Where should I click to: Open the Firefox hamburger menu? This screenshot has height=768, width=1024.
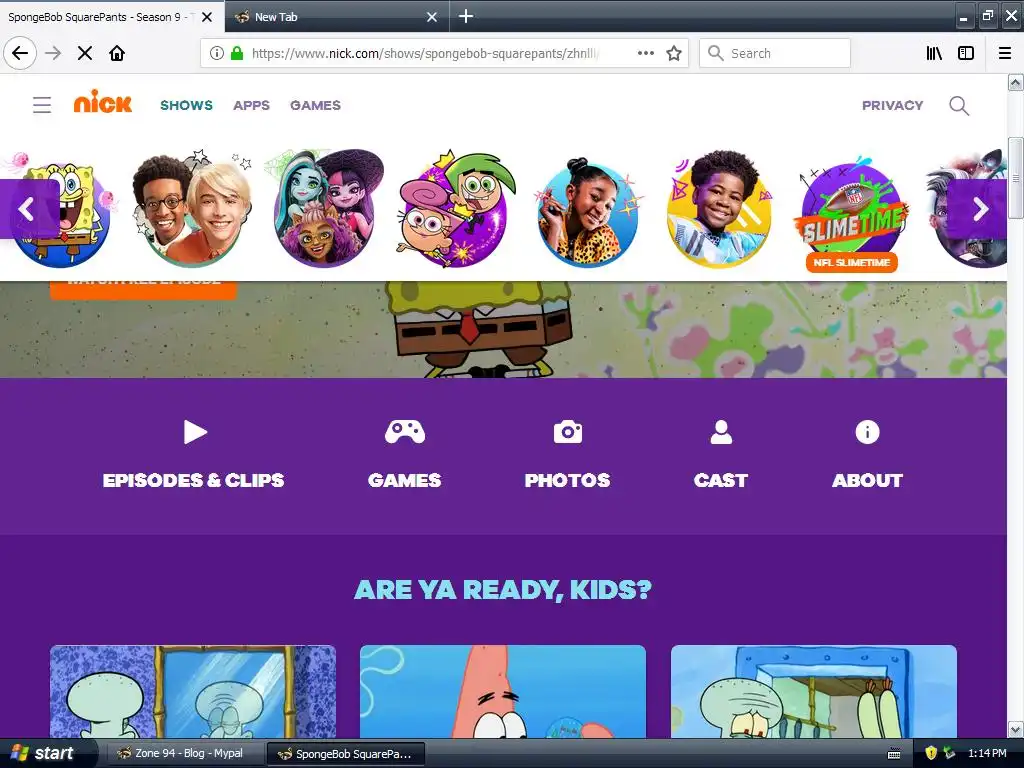[x=1005, y=53]
